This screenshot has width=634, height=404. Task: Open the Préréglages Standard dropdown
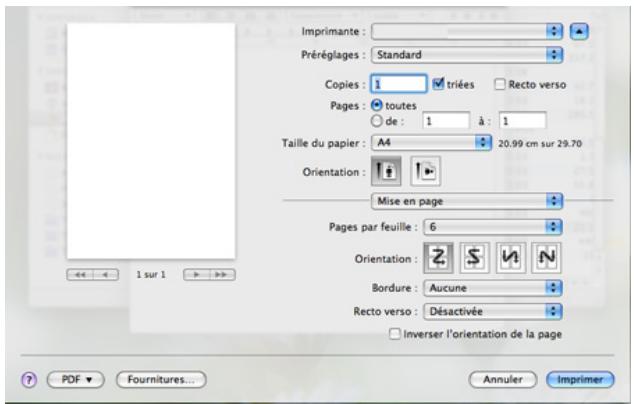467,55
